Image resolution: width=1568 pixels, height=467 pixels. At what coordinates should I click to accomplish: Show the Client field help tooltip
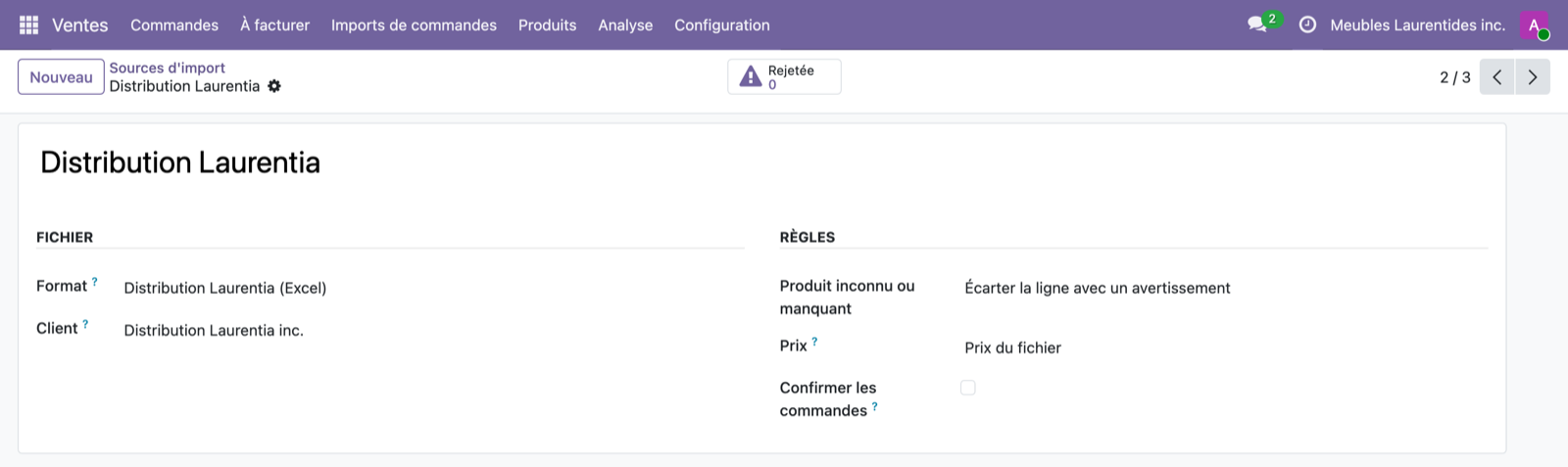point(85,324)
